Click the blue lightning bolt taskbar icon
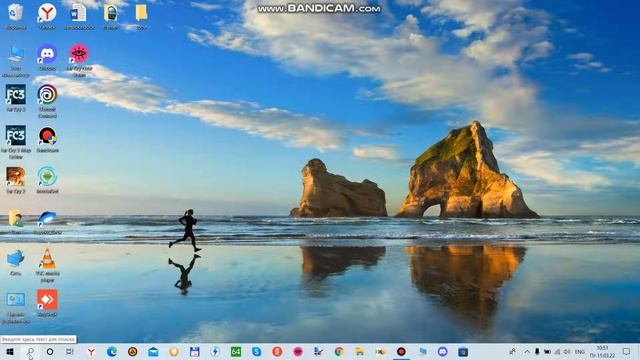The image size is (640, 360). point(215,352)
